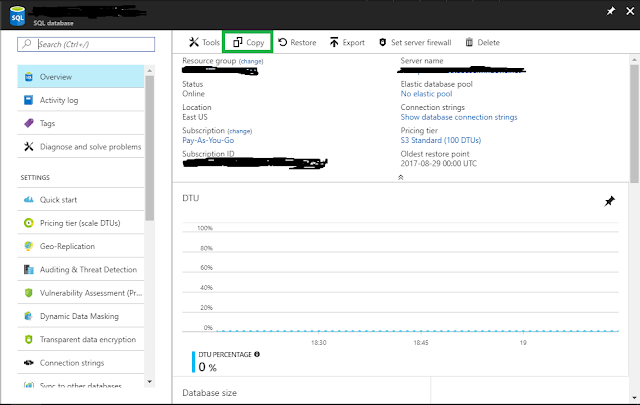Open Transparent data encryption
This screenshot has height=405, width=640.
[x=81, y=339]
